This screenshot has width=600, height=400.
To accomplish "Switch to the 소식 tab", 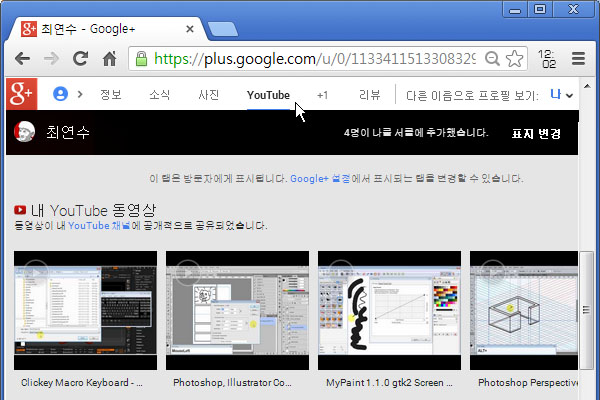I will pyautogui.click(x=160, y=95).
